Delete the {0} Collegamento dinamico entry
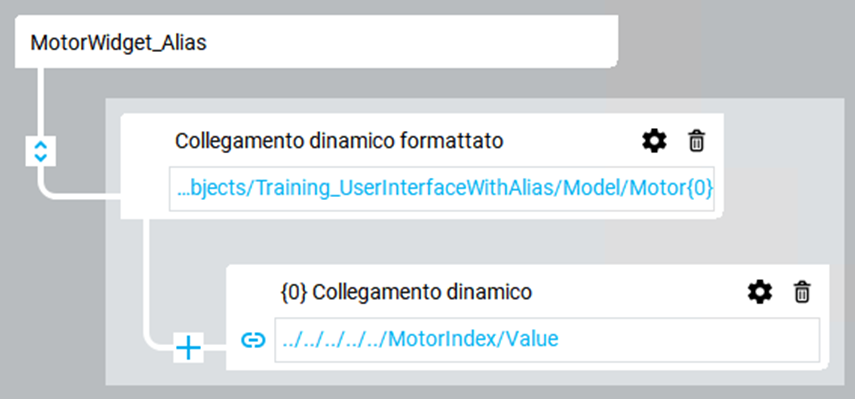 pos(802,293)
